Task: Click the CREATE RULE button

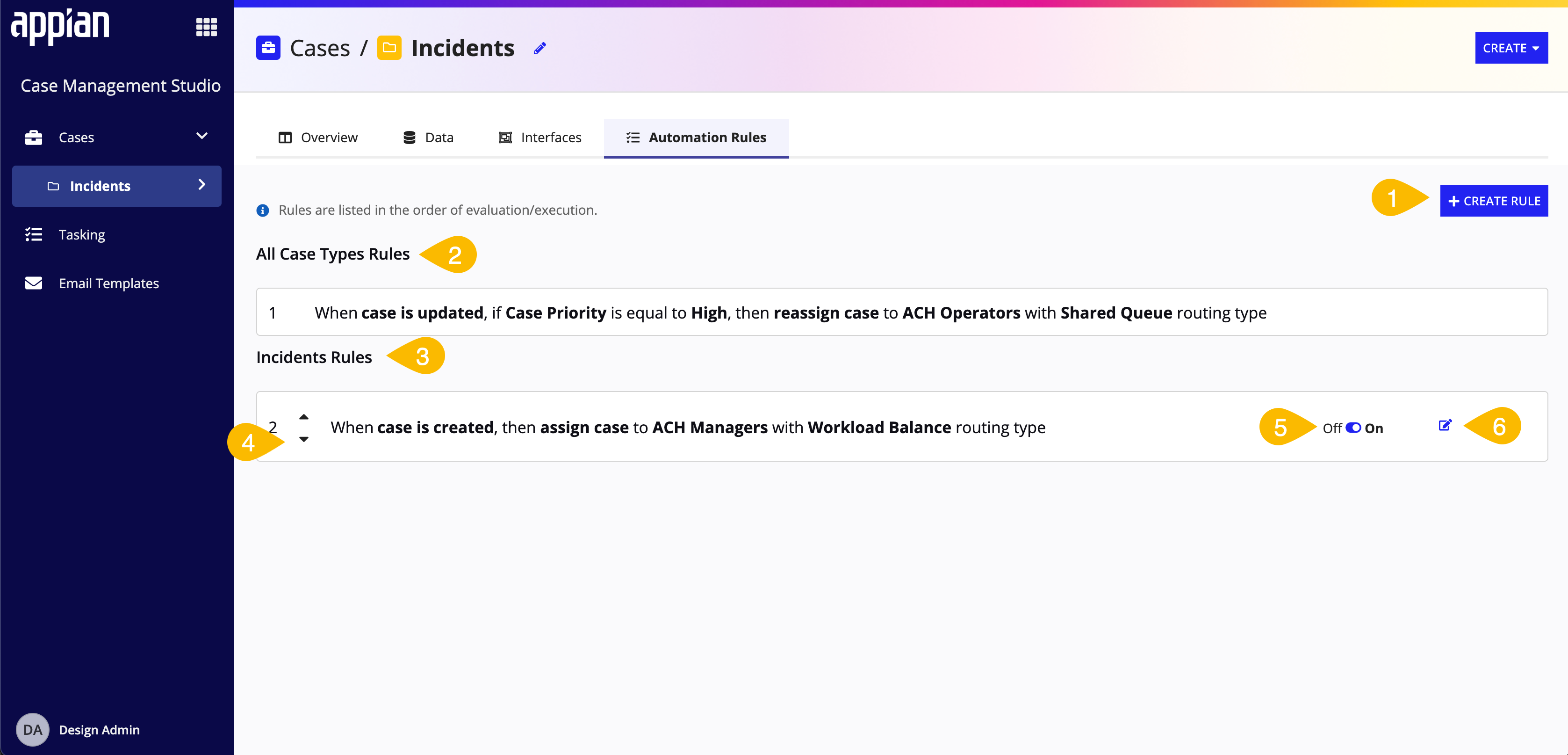Action: (x=1494, y=200)
